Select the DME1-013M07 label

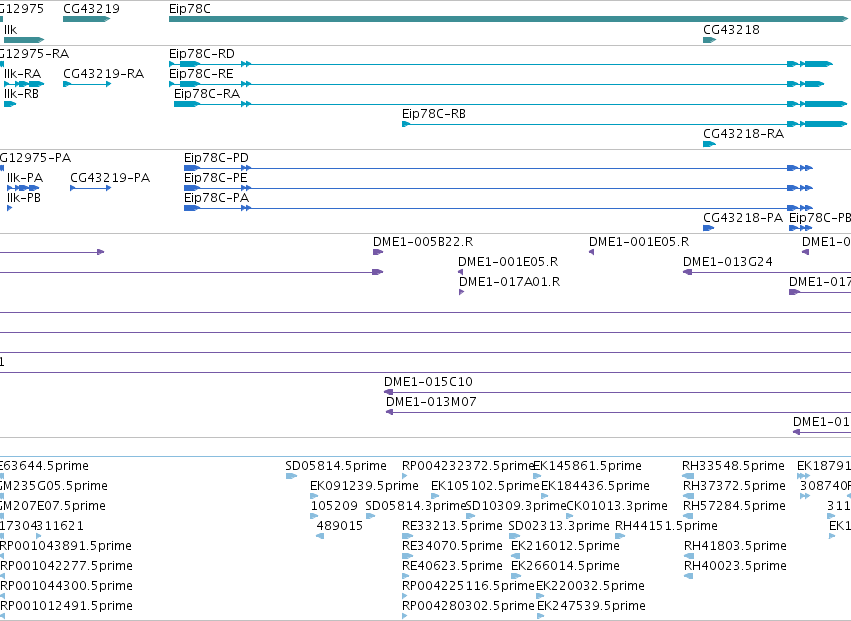point(431,402)
